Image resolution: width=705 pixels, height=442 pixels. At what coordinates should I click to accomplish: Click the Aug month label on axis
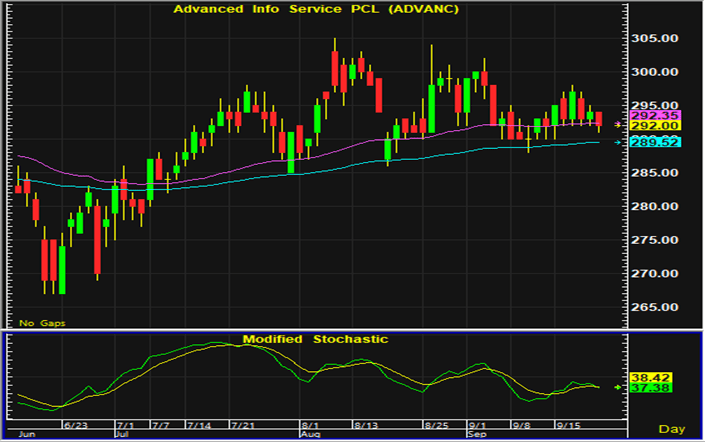[x=310, y=436]
